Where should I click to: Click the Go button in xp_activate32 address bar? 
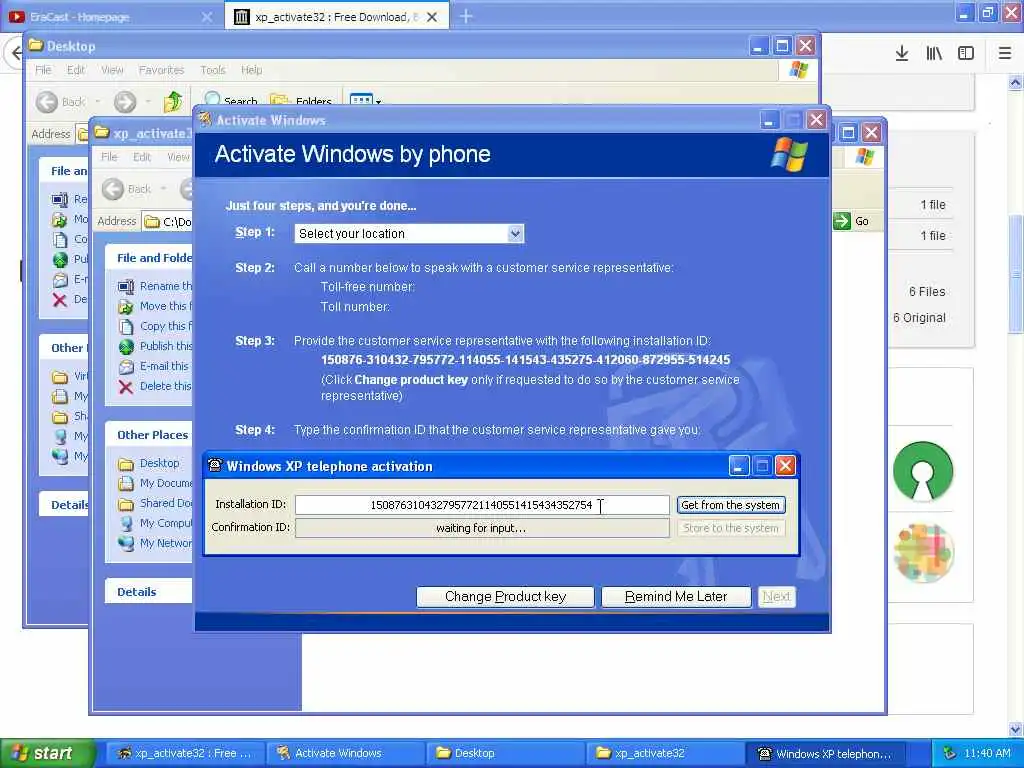tap(852, 221)
